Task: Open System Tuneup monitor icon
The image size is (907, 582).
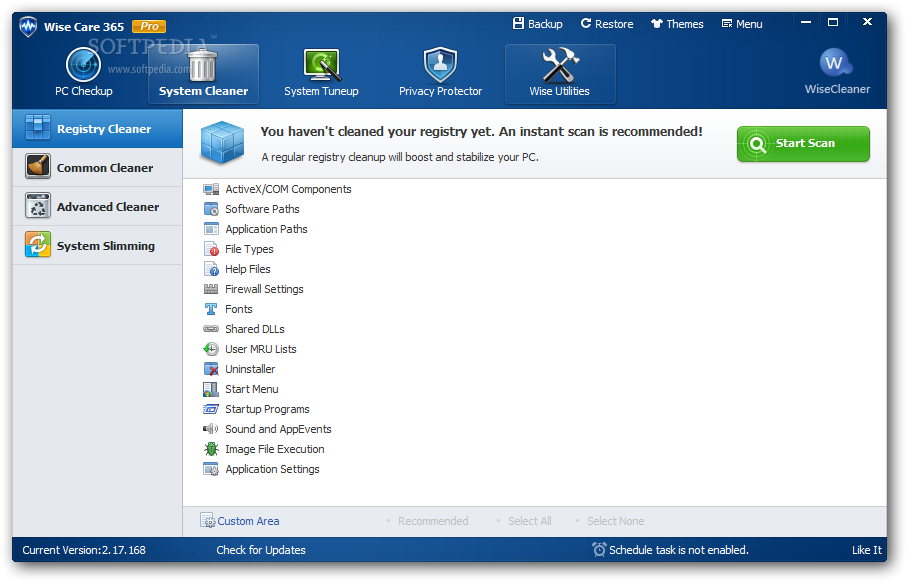Action: [321, 65]
